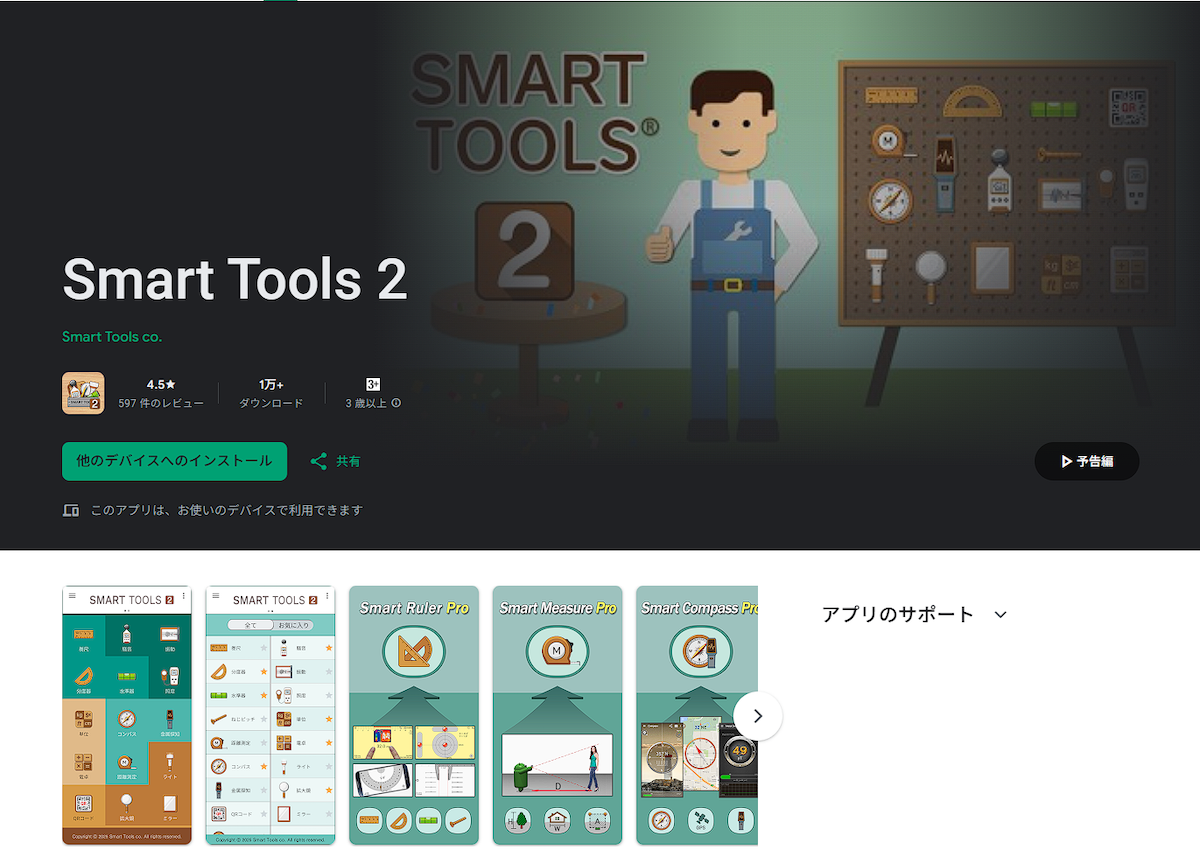The image size is (1200, 864).
Task: Click the 4.5 star rating
Action: click(161, 384)
